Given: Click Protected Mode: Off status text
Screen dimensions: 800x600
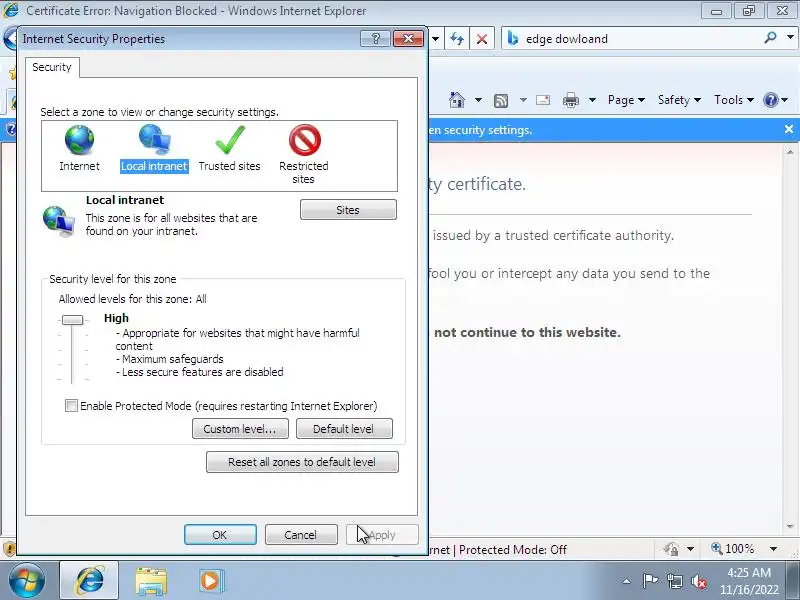Looking at the screenshot, I should click(x=513, y=549).
